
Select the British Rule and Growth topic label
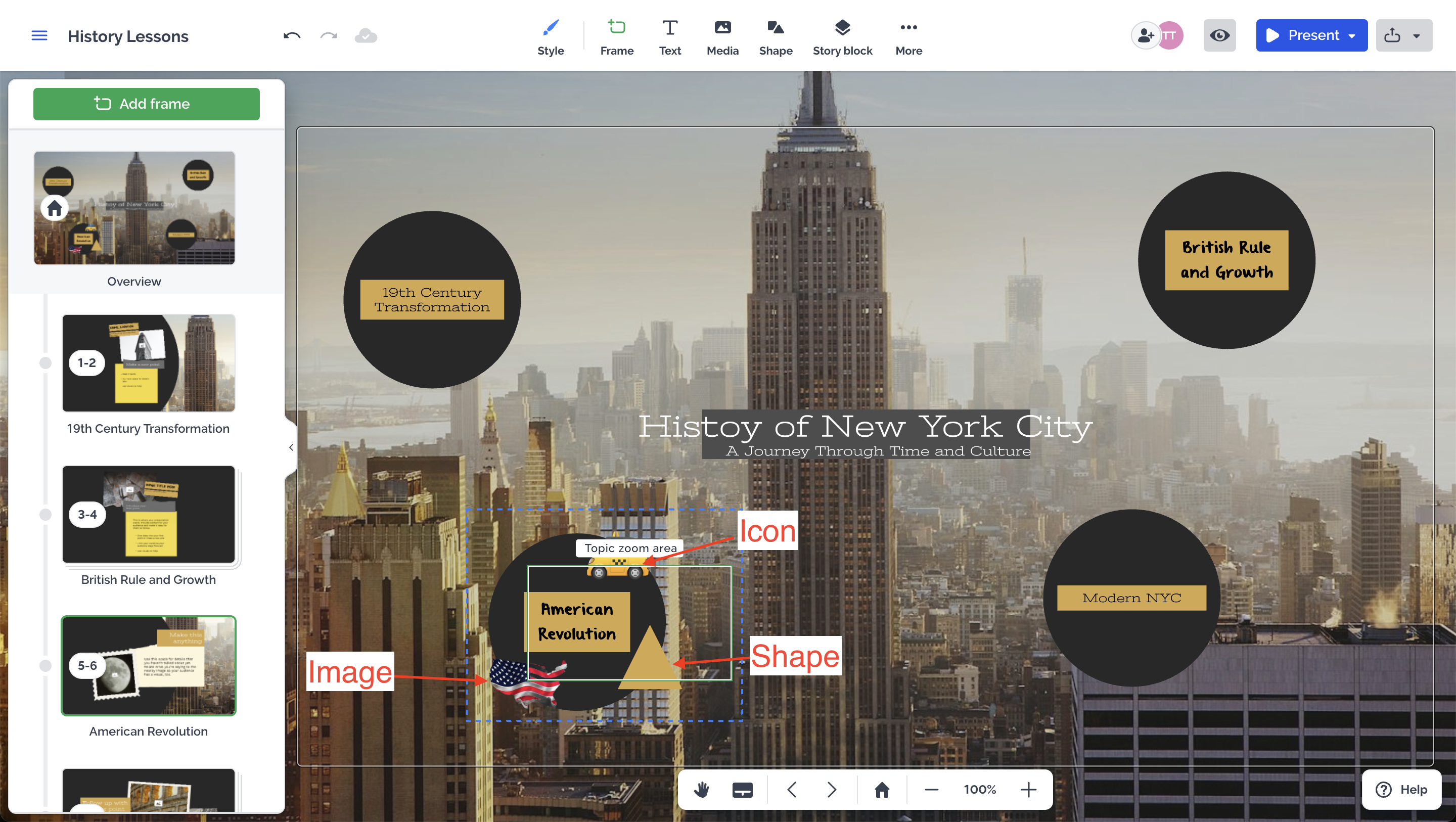pos(1226,260)
